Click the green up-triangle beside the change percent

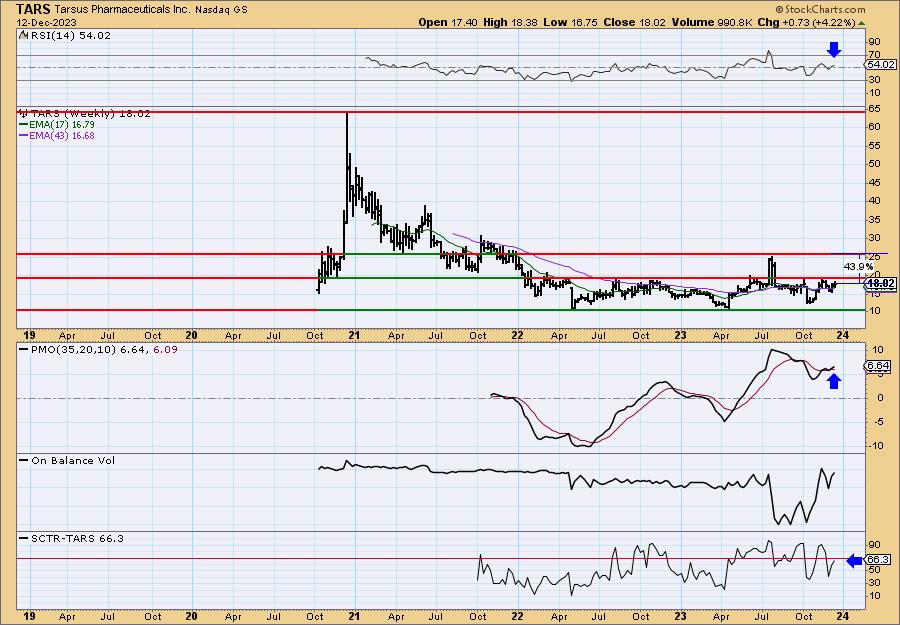point(861,23)
